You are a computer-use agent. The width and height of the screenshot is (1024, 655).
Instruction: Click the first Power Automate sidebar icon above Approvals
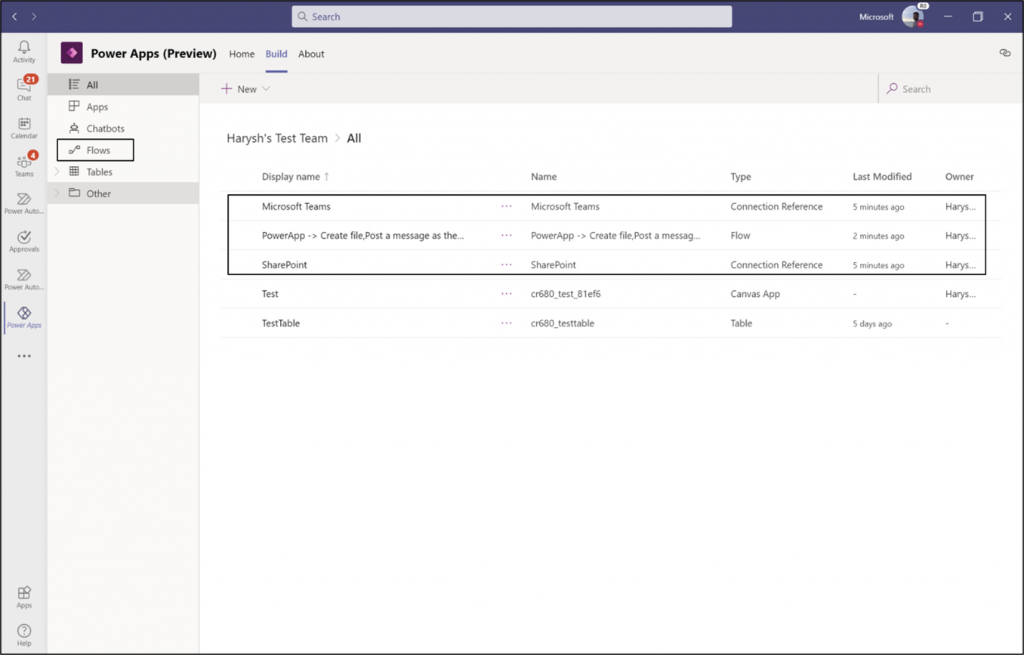[24, 202]
